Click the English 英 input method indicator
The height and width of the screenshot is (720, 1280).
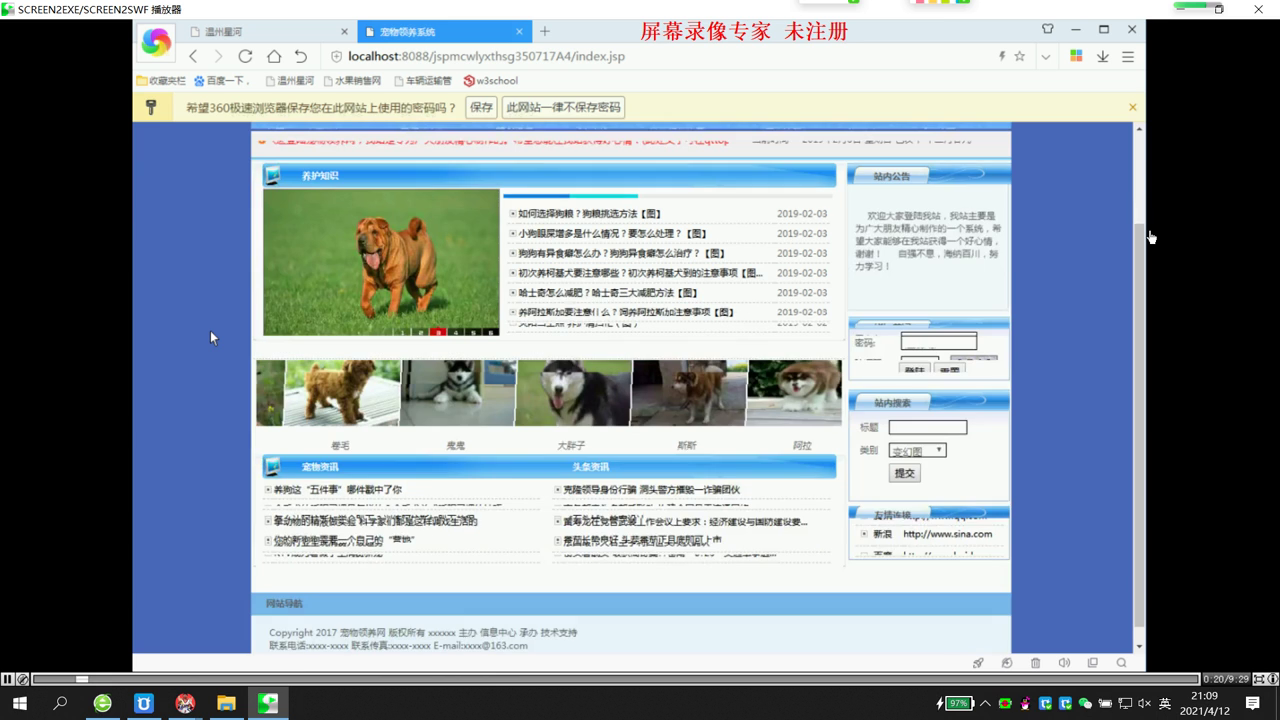click(x=1165, y=704)
